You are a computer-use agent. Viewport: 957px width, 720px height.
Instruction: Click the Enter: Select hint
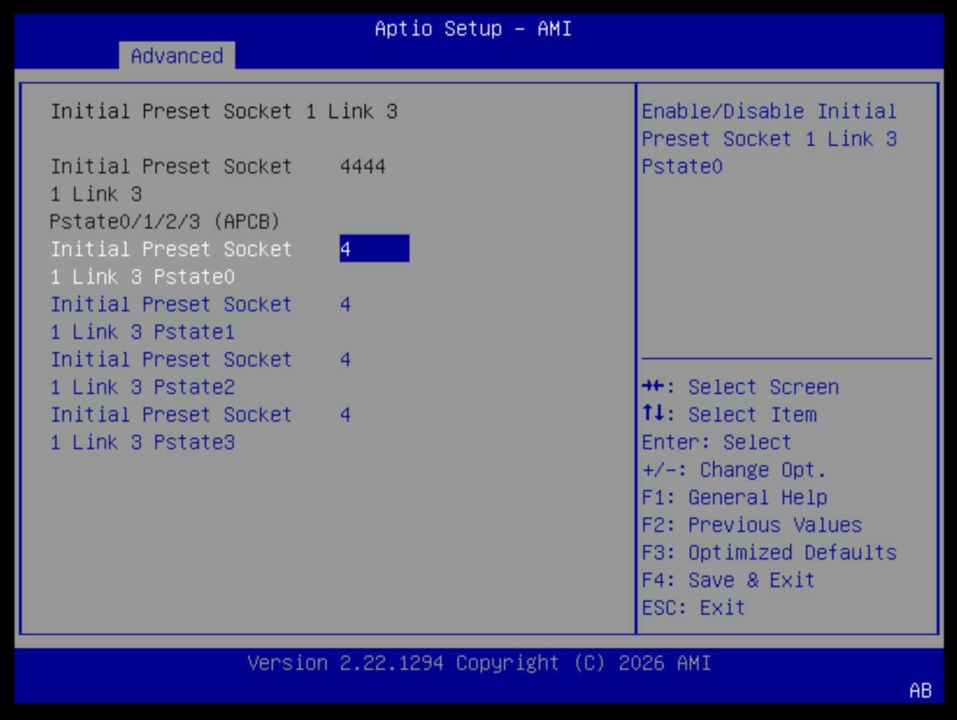tap(717, 442)
